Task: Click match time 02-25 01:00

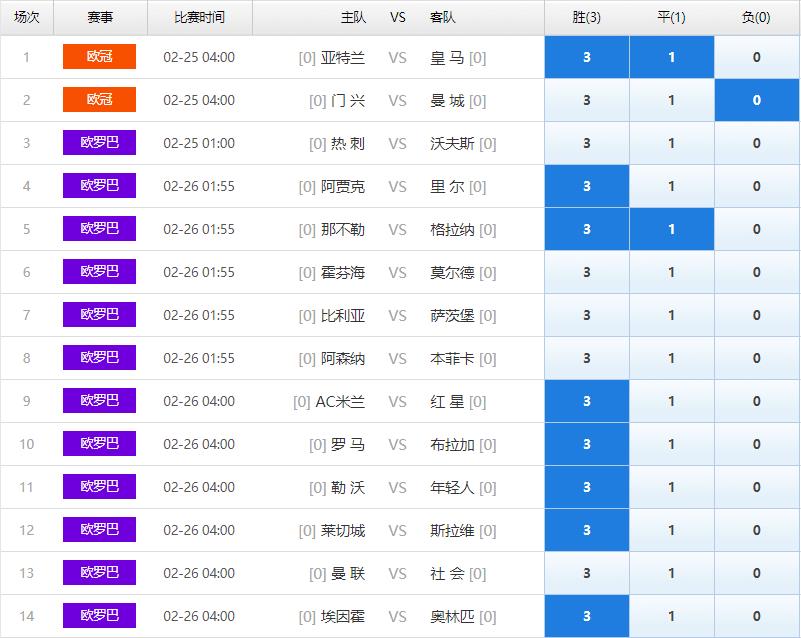Action: pyautogui.click(x=199, y=143)
